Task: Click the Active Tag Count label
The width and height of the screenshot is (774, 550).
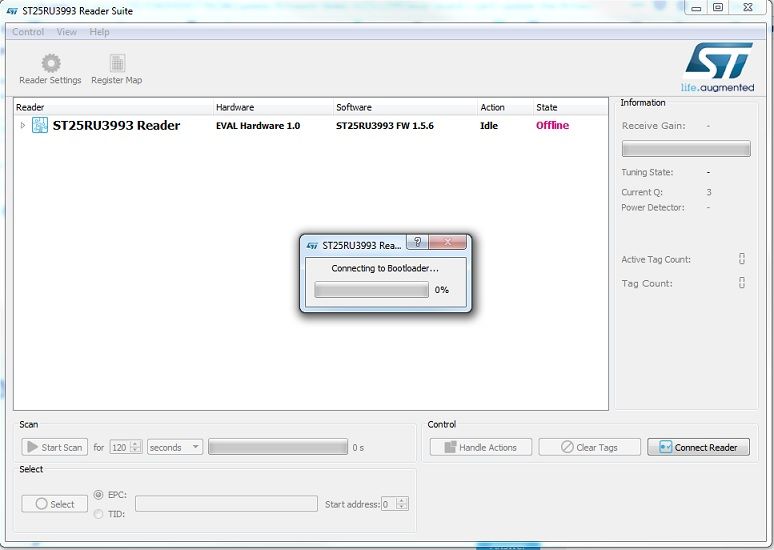Action: coord(656,260)
